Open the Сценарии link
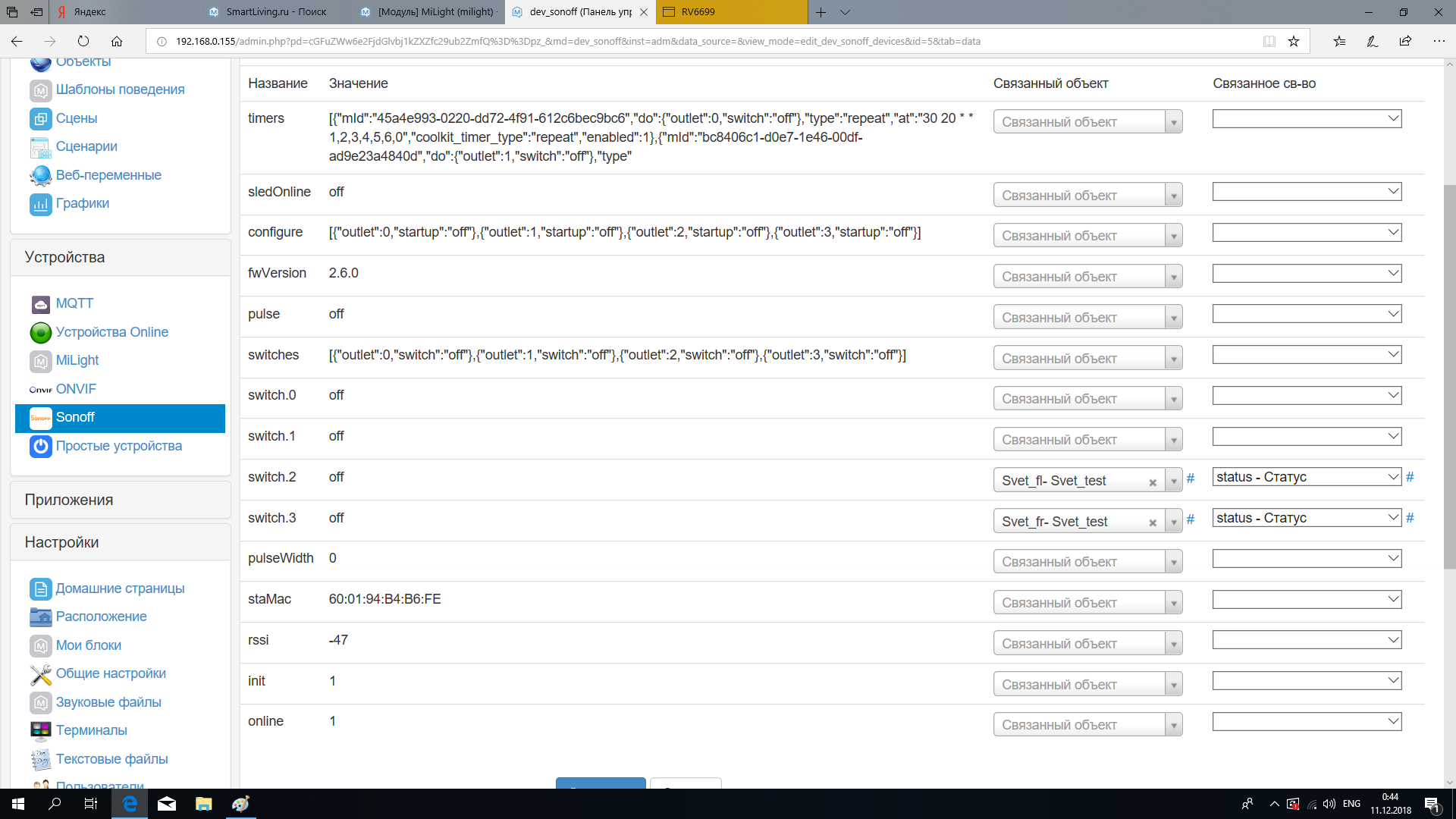The width and height of the screenshot is (1456, 819). tap(86, 146)
